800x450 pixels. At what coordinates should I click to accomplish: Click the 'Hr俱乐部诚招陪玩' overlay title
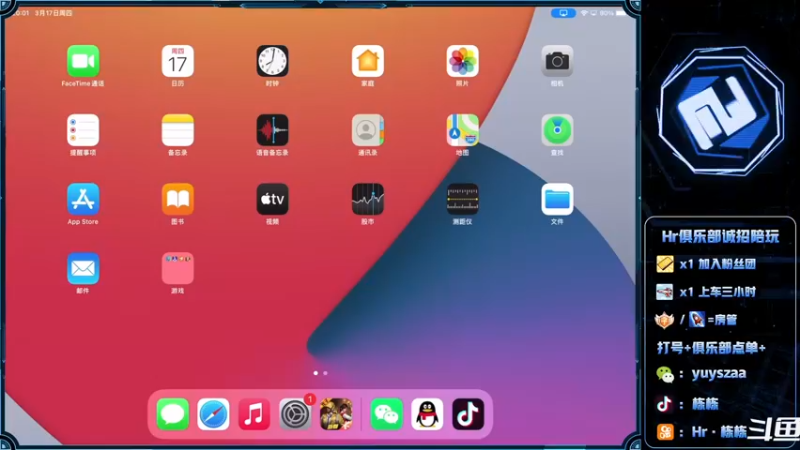tap(720, 236)
